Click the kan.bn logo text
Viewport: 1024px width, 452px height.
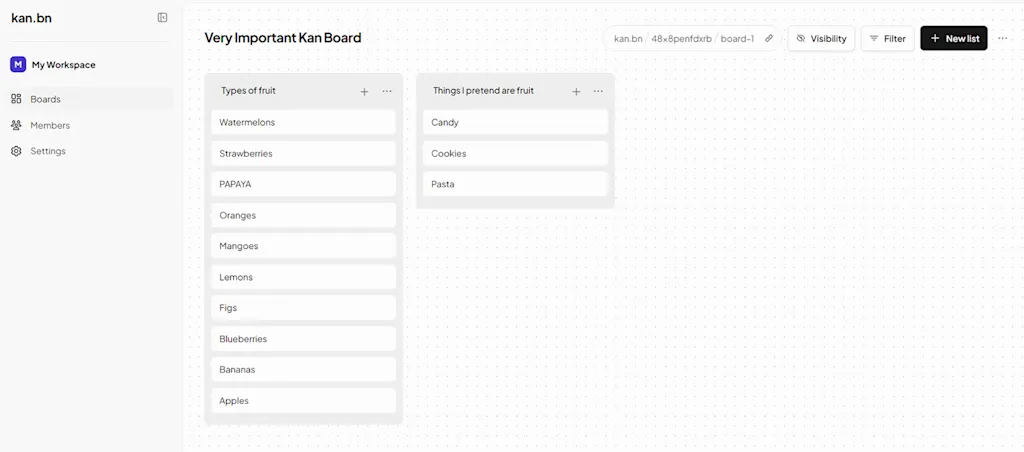(31, 18)
